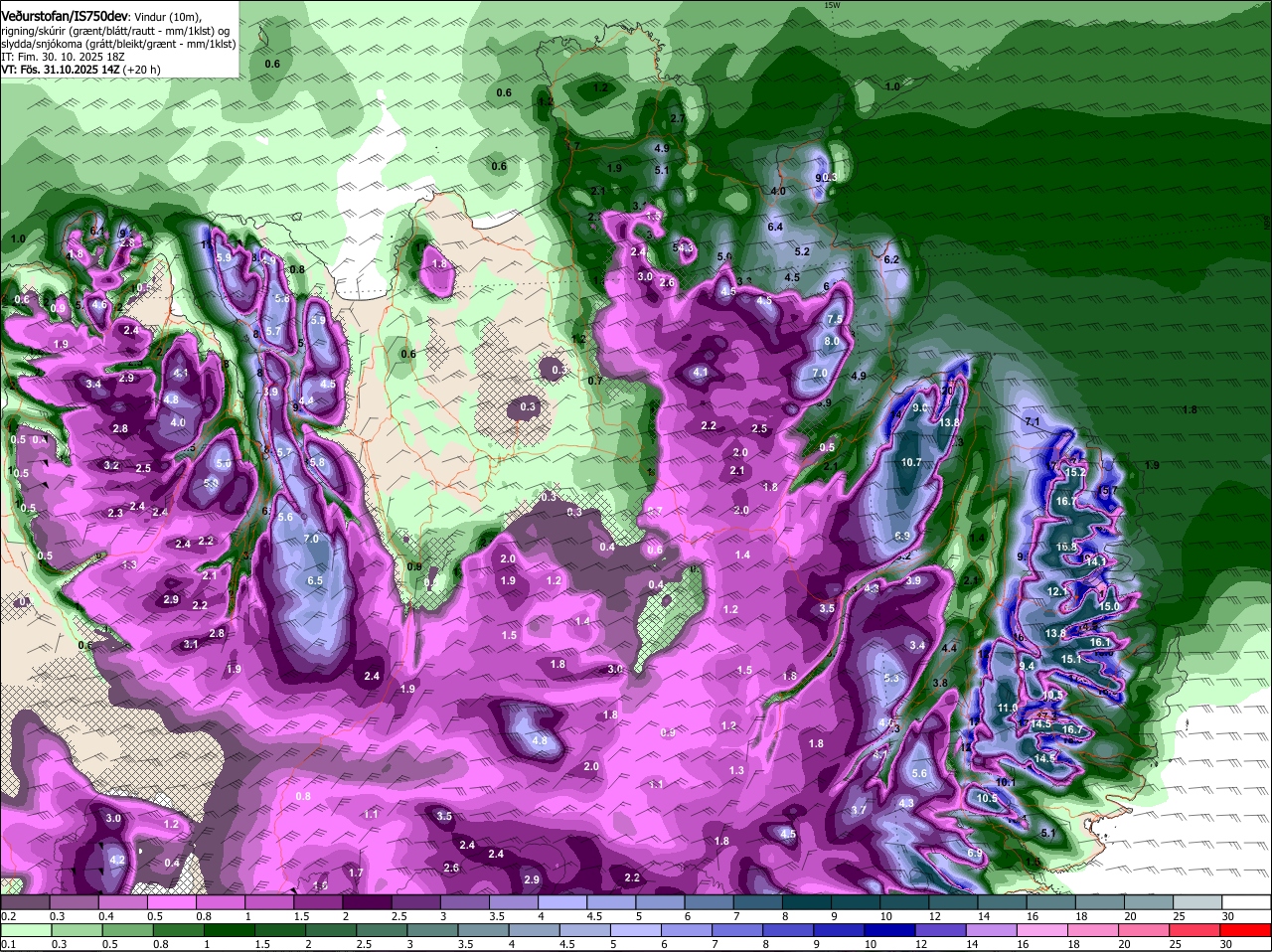Click the 4.2 precipitation value on the map
This screenshot has height=952, width=1272.
coord(116,860)
